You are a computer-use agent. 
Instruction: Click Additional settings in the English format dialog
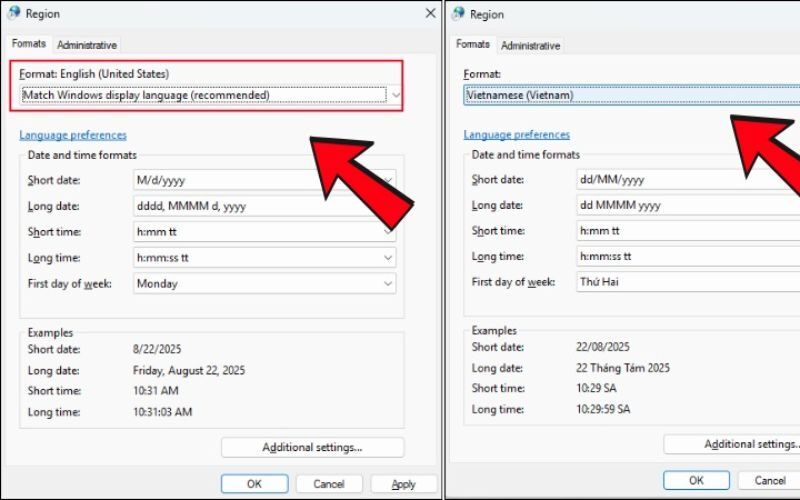pos(312,447)
